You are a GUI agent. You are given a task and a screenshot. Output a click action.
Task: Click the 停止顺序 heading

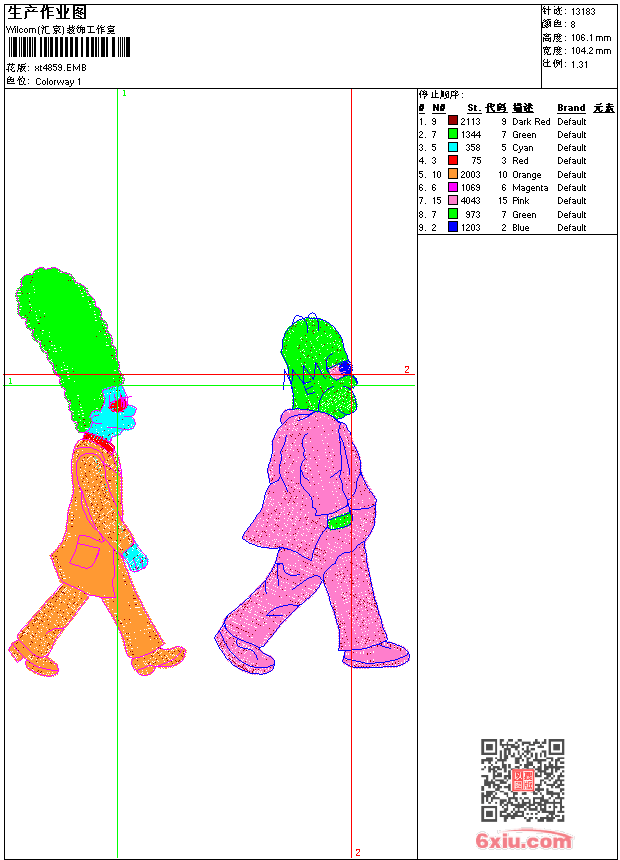pos(441,95)
